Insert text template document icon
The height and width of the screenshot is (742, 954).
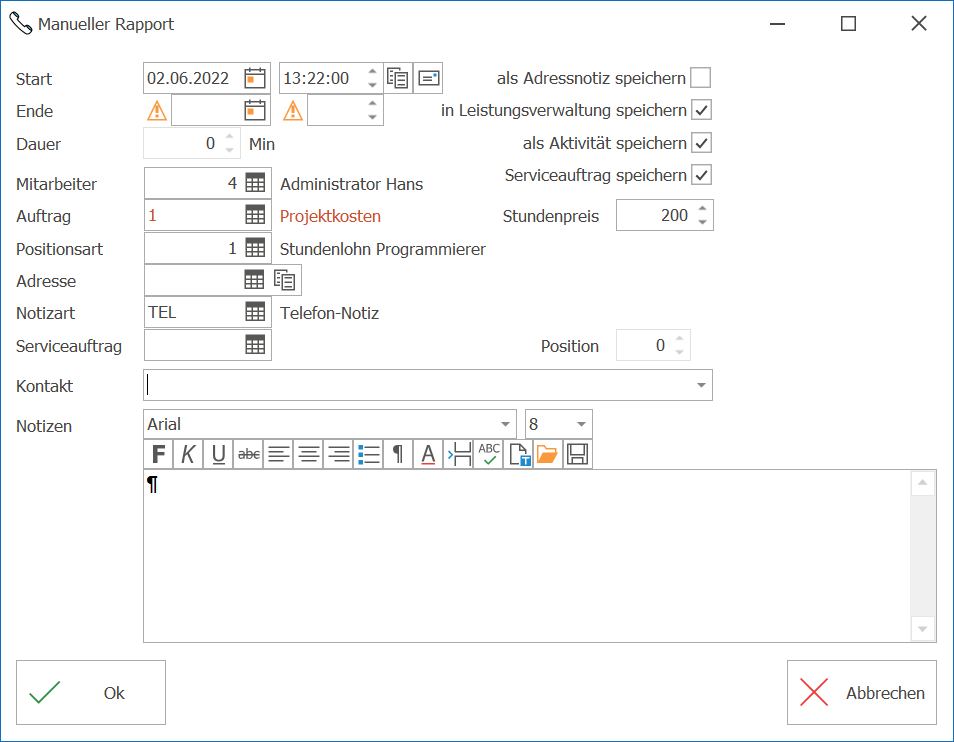(x=518, y=454)
